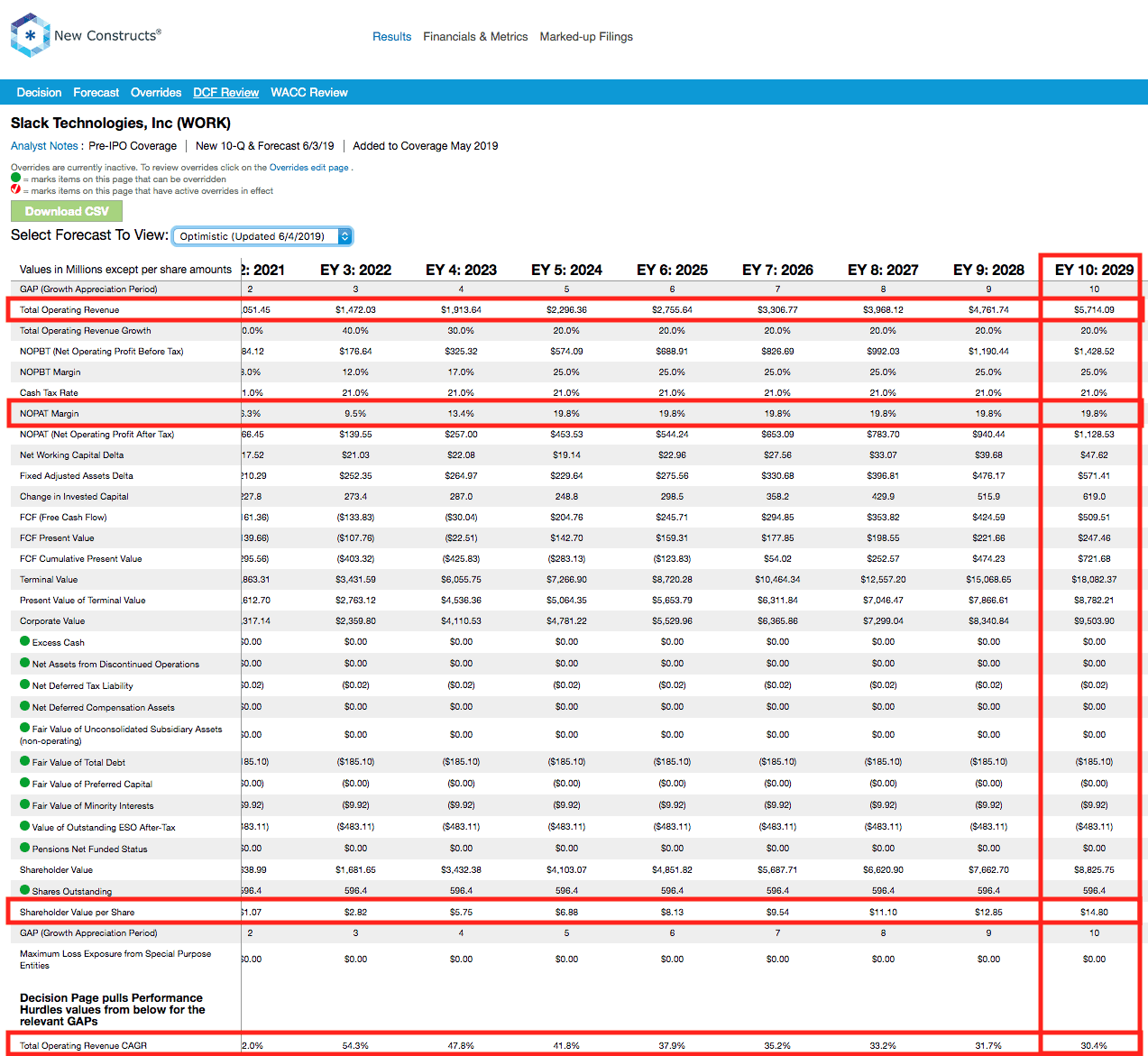This screenshot has height=1056, width=1148.
Task: Click the green override dot beside Excess Cash
Action: click(x=25, y=641)
